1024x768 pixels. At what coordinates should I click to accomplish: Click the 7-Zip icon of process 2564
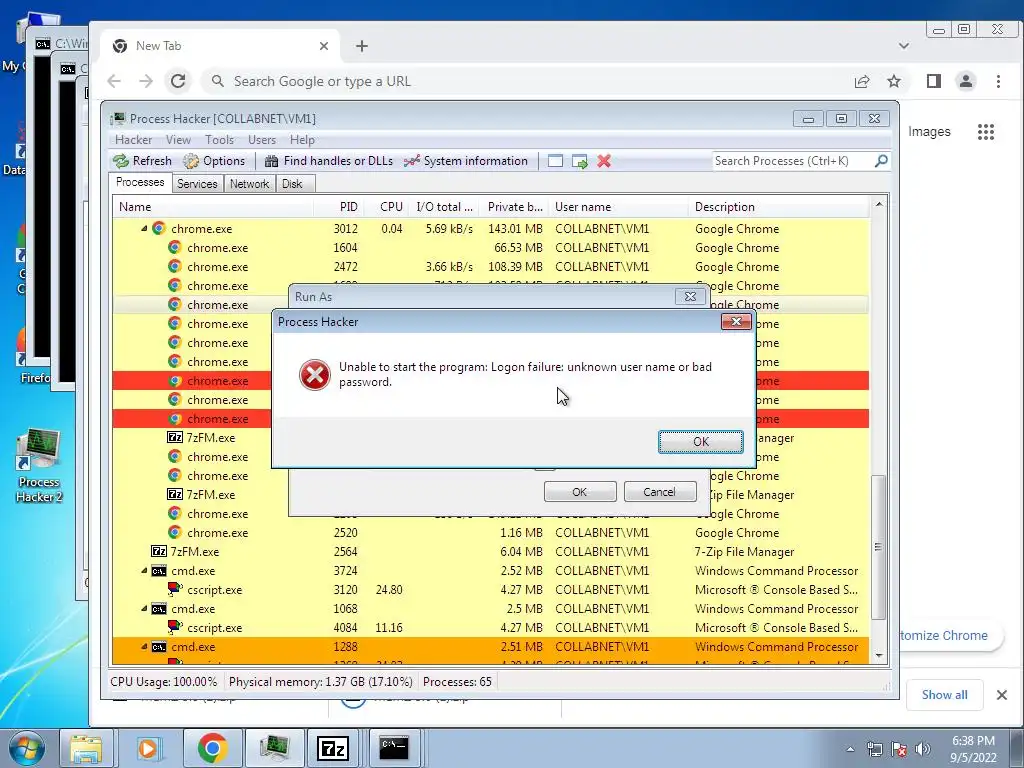coord(159,552)
